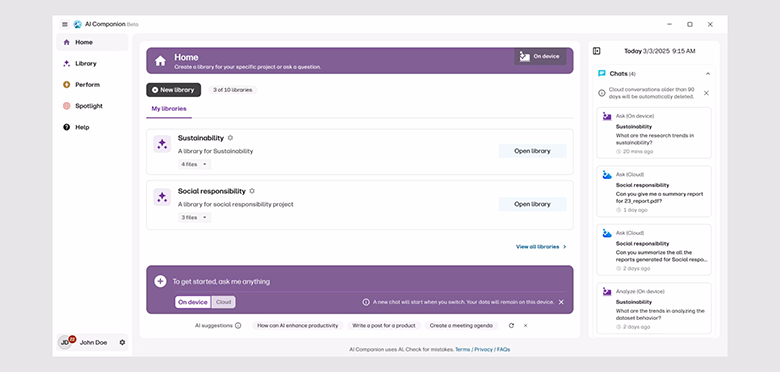Viewport: 780px width, 372px height.
Task: Click the 3 of 10 libraries badge
Action: point(232,90)
